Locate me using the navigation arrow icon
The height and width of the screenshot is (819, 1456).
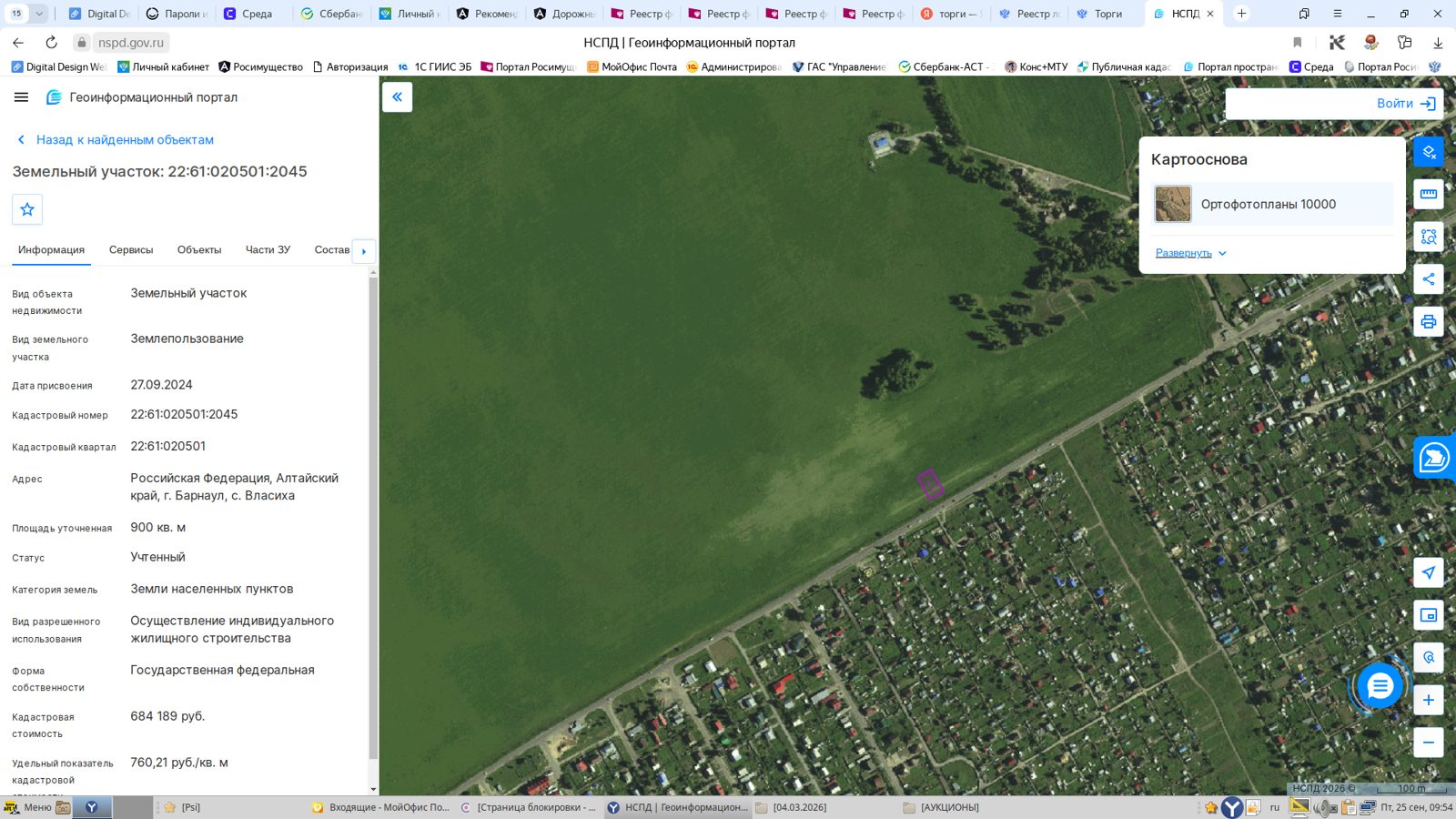pyautogui.click(x=1429, y=572)
